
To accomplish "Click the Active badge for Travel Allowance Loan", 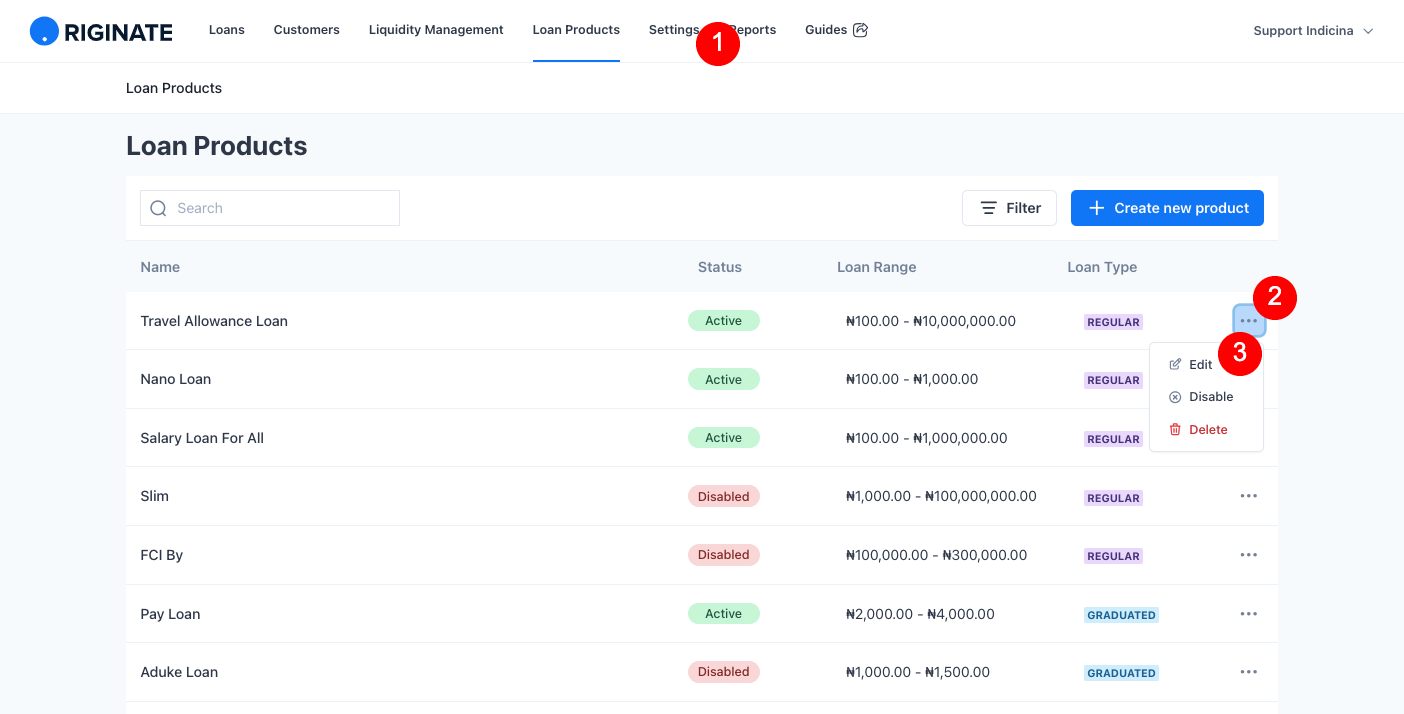I will (724, 321).
